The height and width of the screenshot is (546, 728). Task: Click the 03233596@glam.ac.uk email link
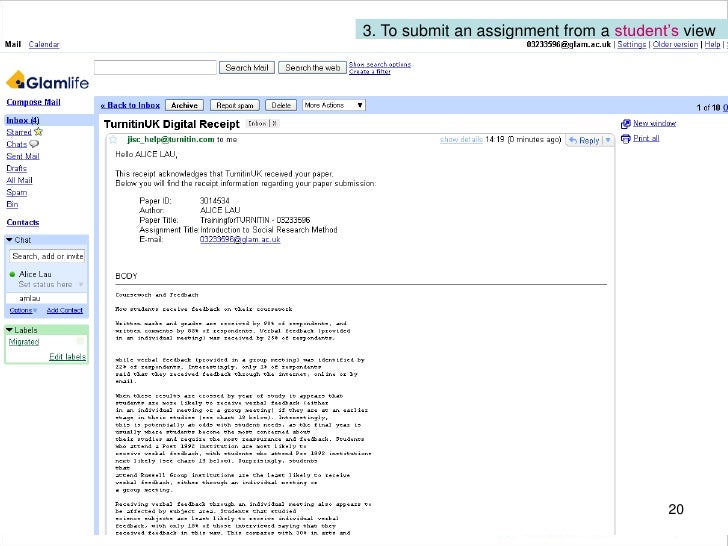(x=240, y=240)
